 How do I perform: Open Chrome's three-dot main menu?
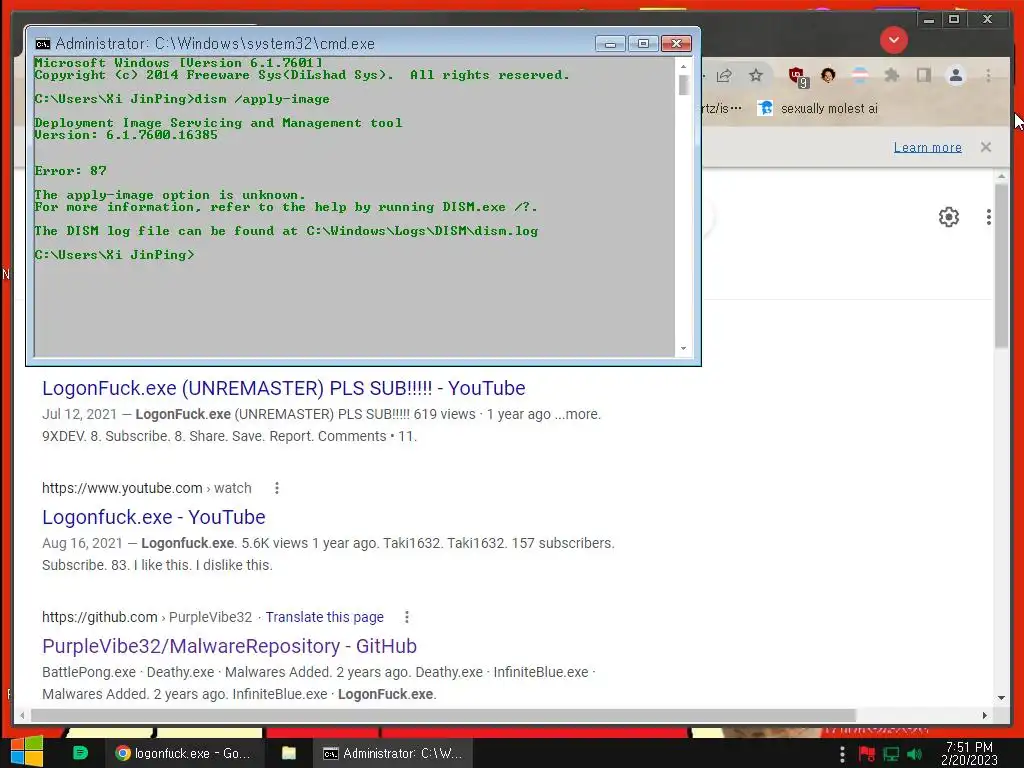(x=988, y=76)
